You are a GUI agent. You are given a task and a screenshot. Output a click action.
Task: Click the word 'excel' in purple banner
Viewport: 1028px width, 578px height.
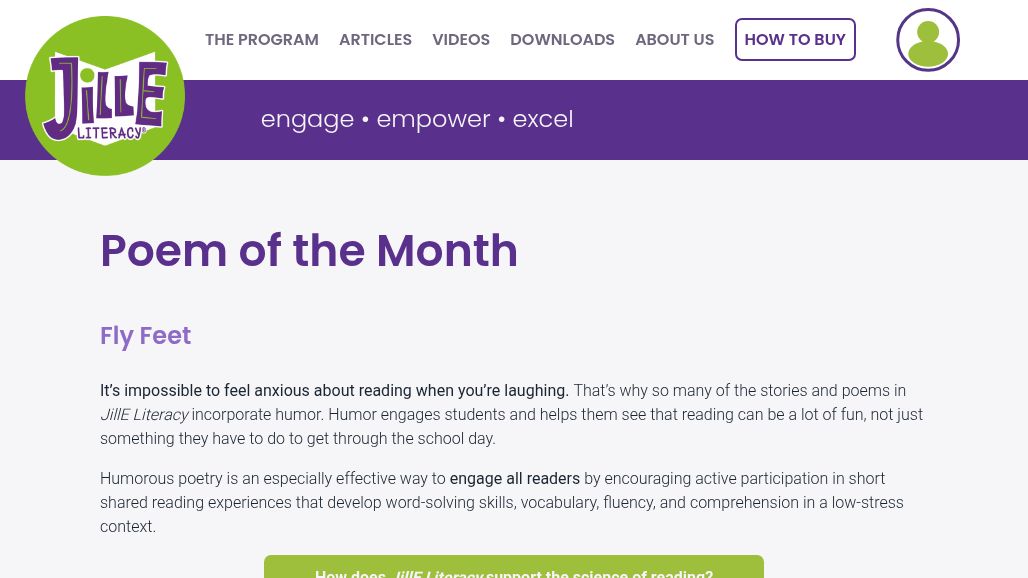pos(542,119)
